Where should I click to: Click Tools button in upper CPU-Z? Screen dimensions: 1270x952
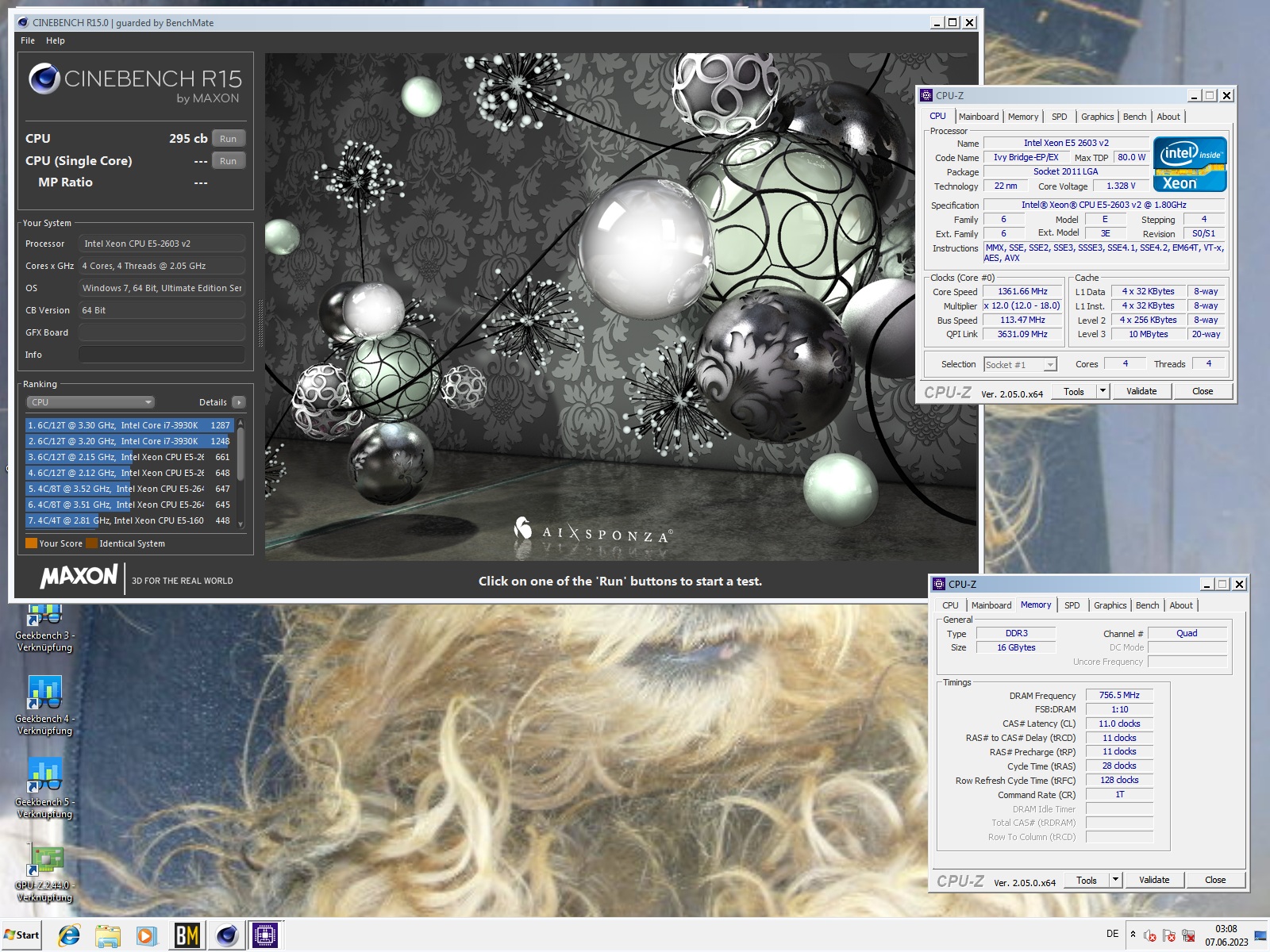(1074, 392)
